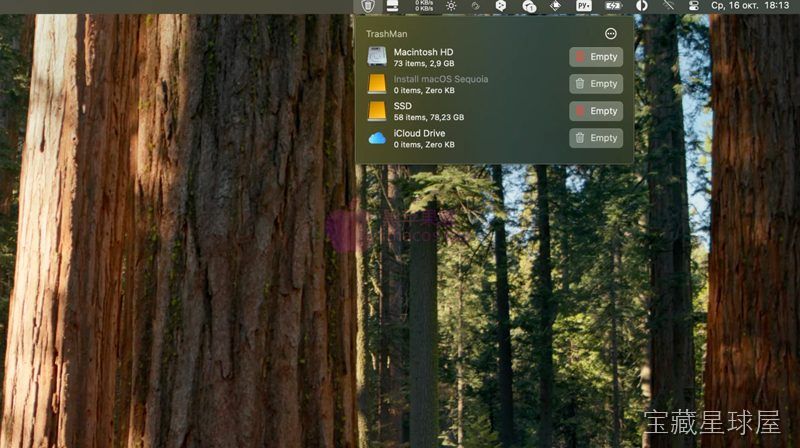Click the tag-shaped menu bar icon
This screenshot has width=800, height=448.
point(555,6)
